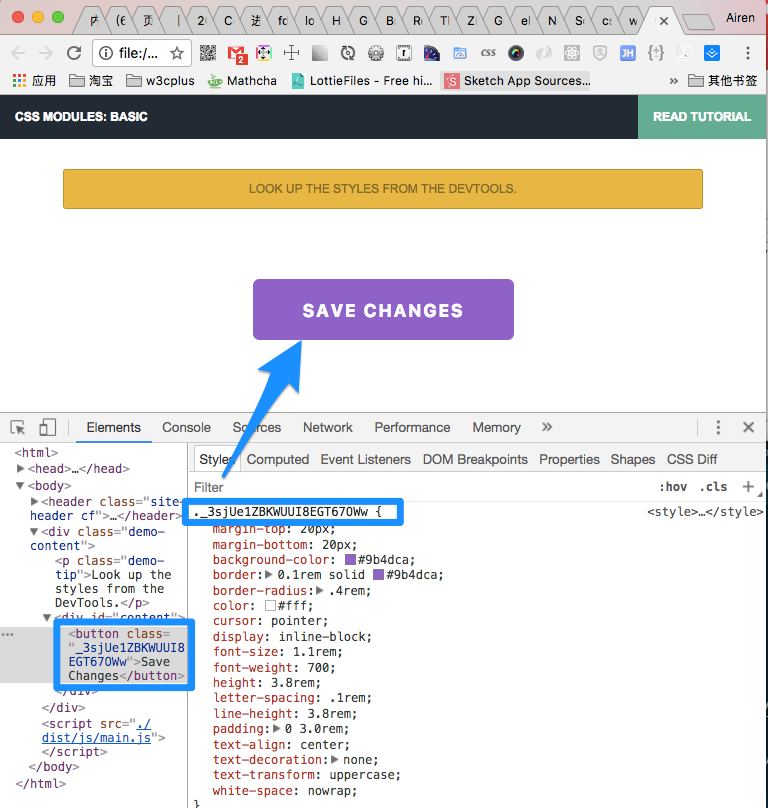The width and height of the screenshot is (768, 808).
Task: Show more DevTools tabs
Action: tap(547, 427)
